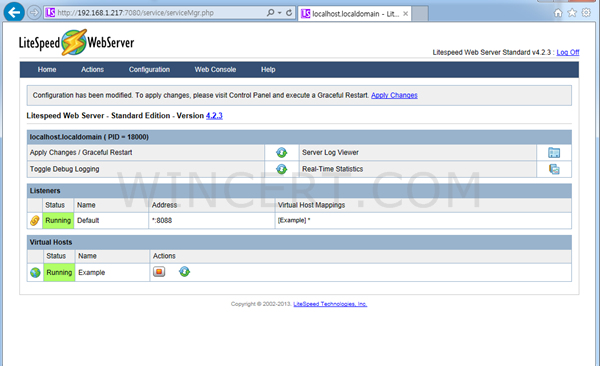
Task: Select the localhost.localdomain browser tab
Action: [x=355, y=14]
